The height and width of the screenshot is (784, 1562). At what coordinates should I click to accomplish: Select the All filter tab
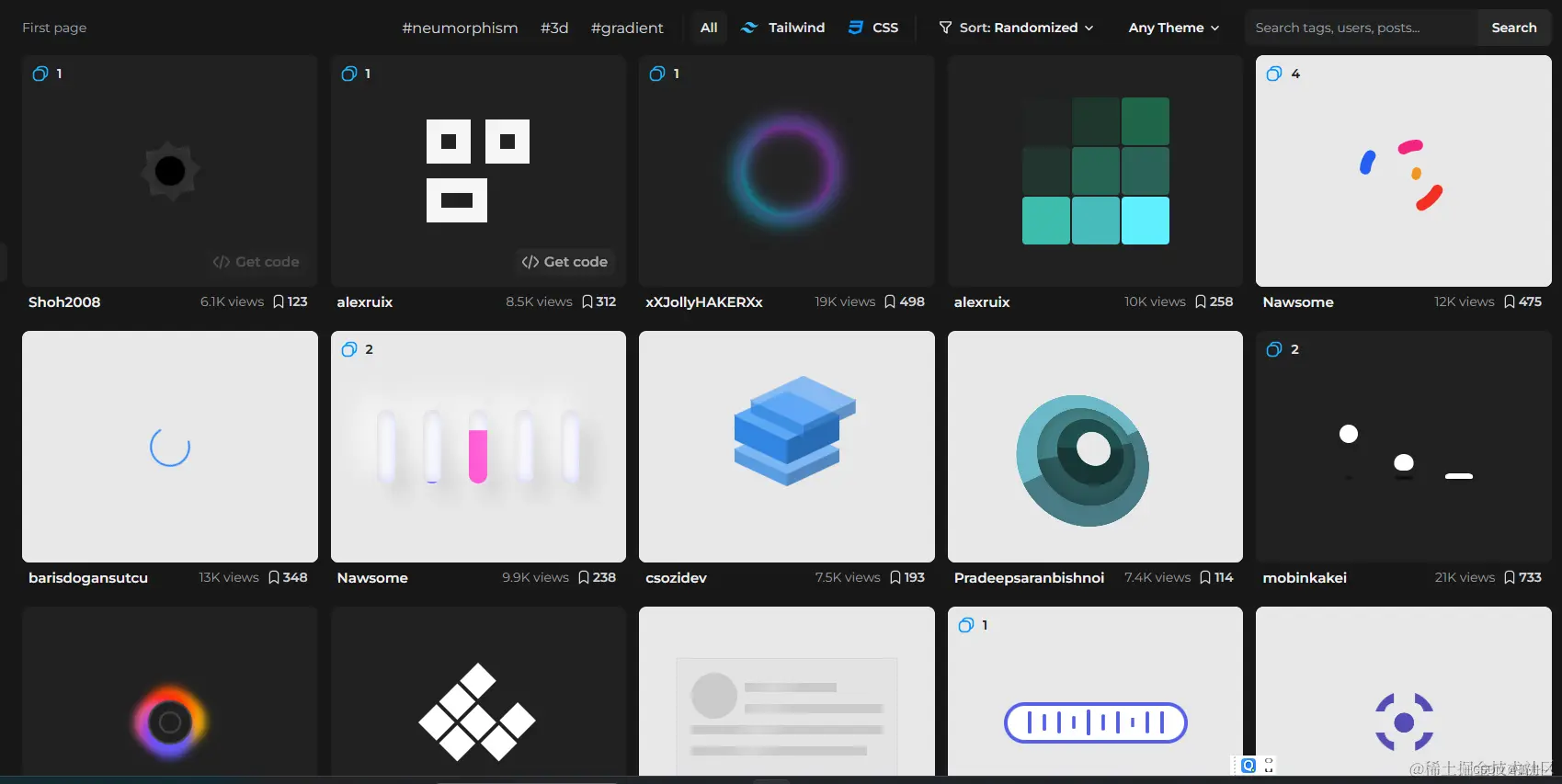(x=709, y=28)
